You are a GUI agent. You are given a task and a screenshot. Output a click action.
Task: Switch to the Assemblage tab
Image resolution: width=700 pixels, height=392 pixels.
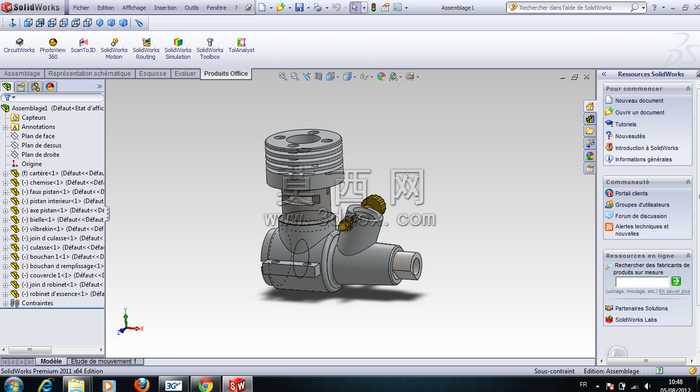pos(22,73)
